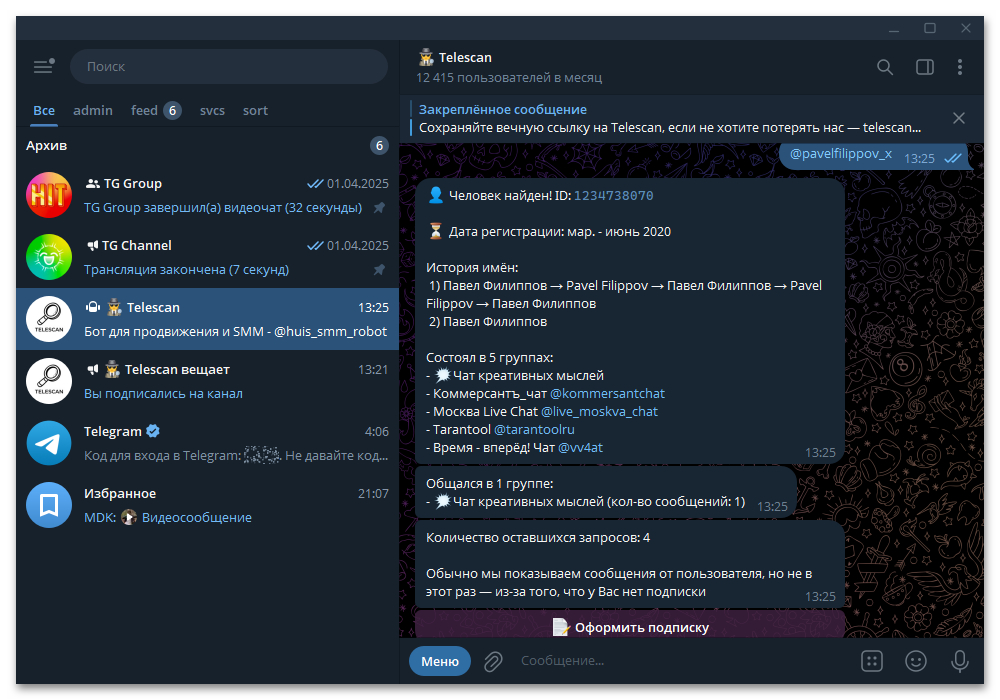Image resolution: width=1000 pixels, height=700 pixels.
Task: Open the bot commands keyboard icon
Action: pos(872,661)
